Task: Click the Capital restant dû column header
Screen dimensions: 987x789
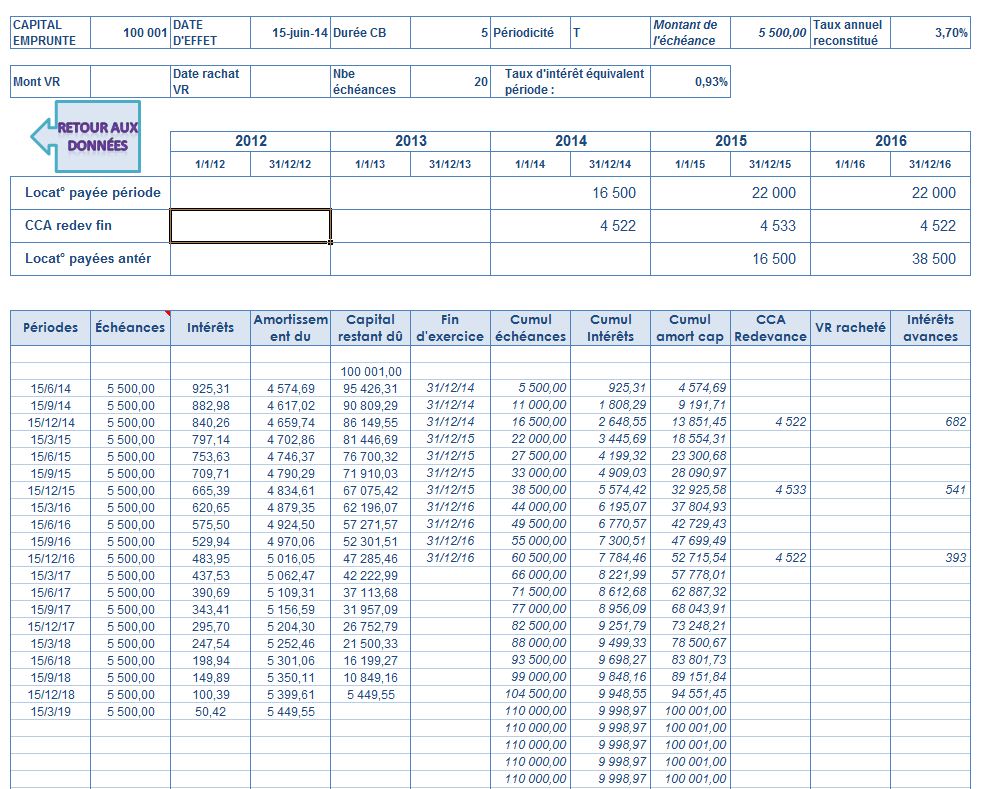Action: click(370, 327)
